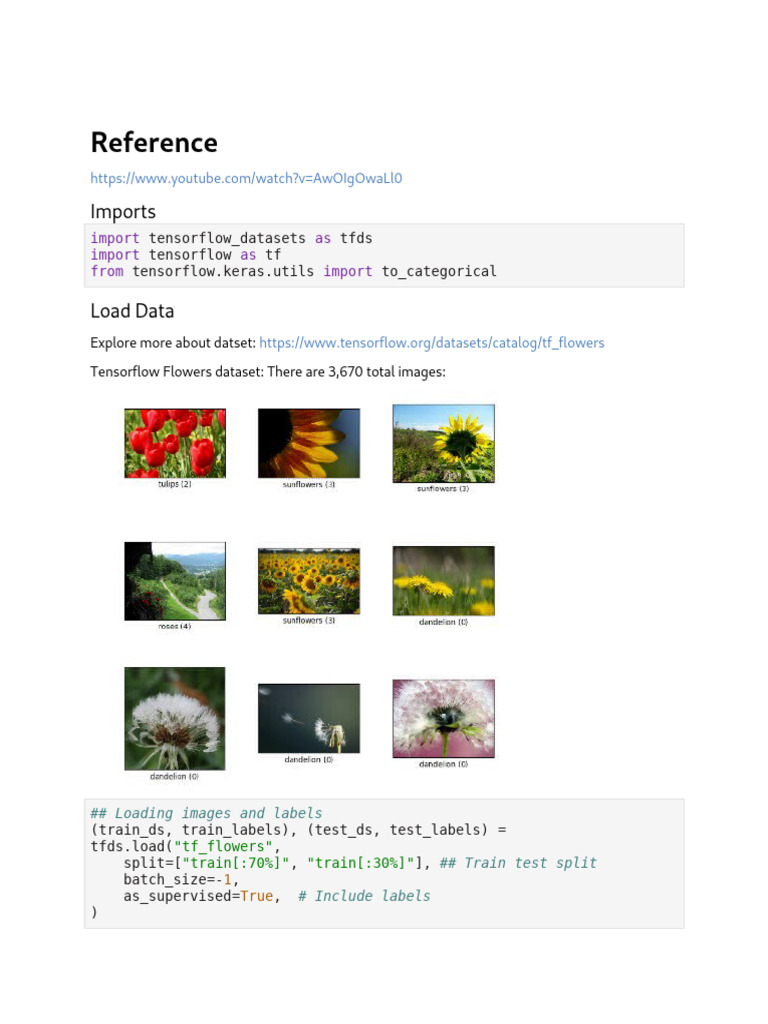Click the "tulips (2)" caption
This screenshot has width=768, height=1024.
174,484
